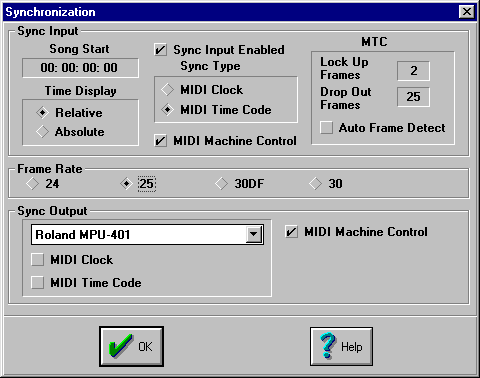Select the 25 frame rate option

[126, 184]
